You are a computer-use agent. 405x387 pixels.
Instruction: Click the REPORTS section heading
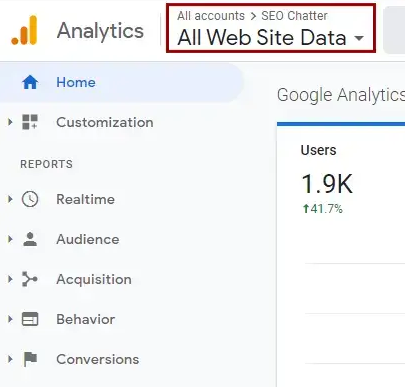click(46, 164)
